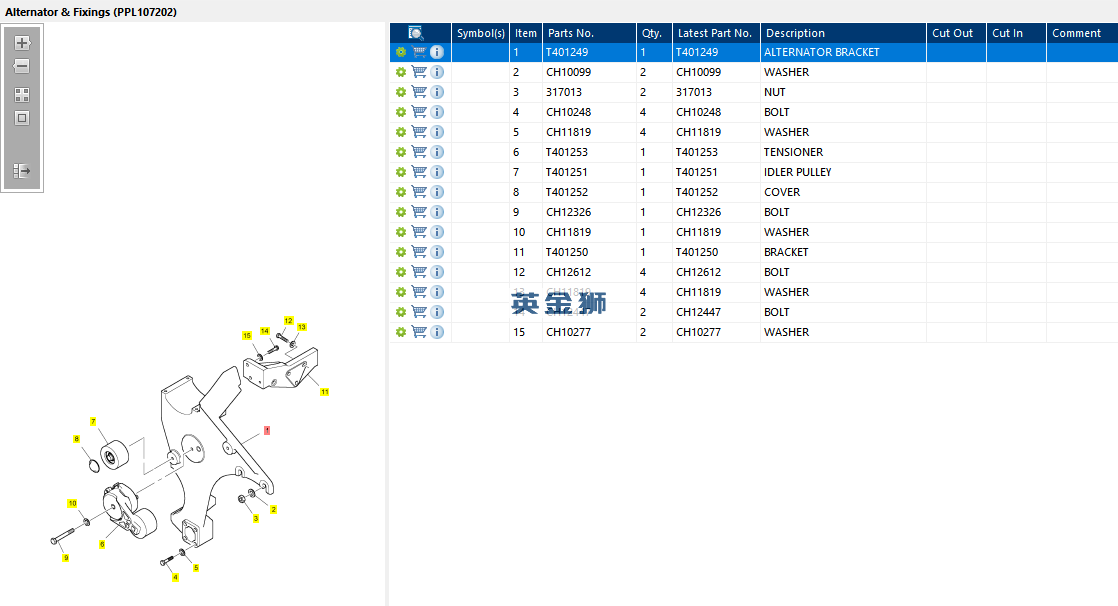Open the search icon in table header
Screen dimensions: 1118x606
pyautogui.click(x=416, y=33)
